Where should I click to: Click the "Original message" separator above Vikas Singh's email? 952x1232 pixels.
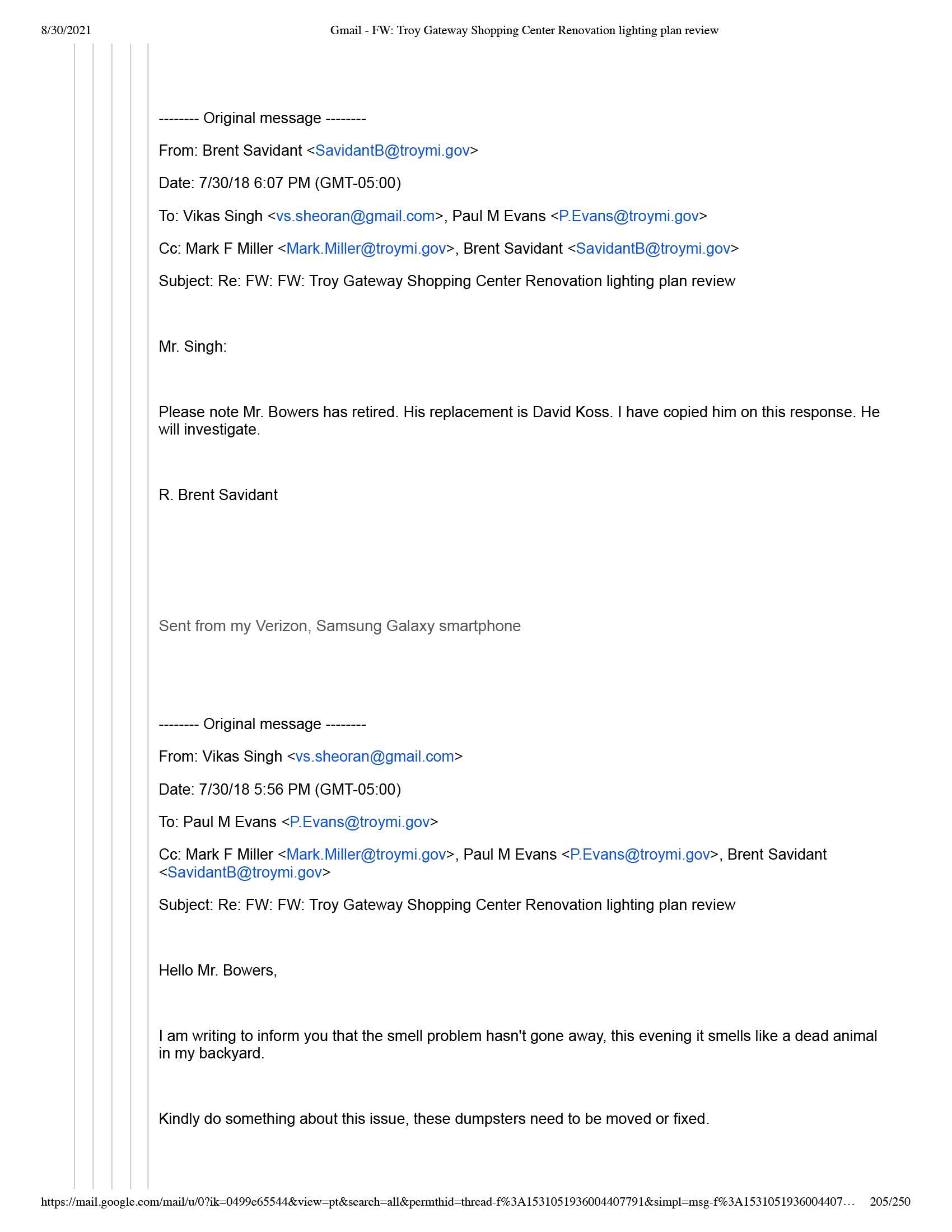pyautogui.click(x=262, y=724)
